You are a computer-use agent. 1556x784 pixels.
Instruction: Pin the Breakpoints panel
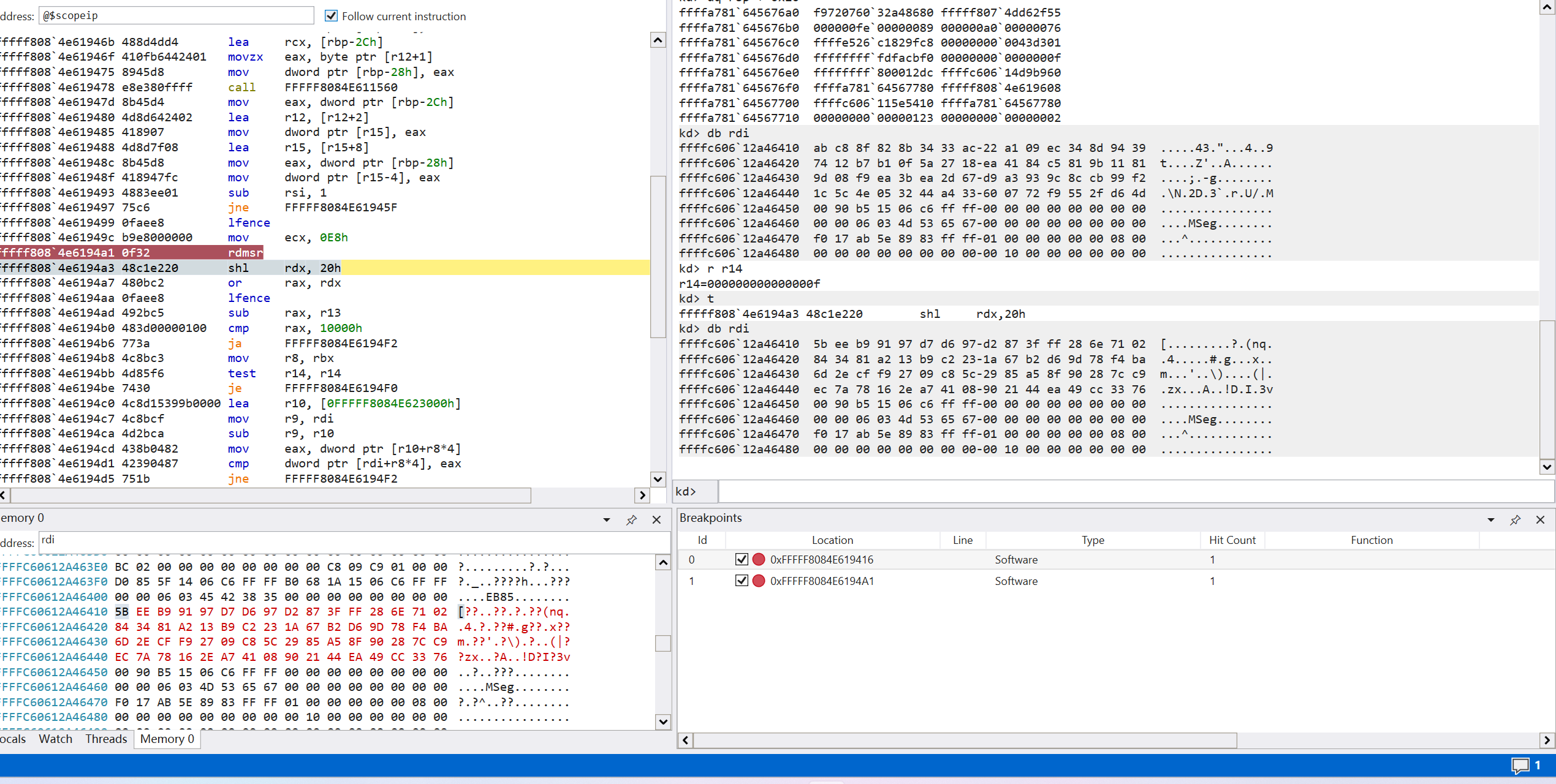(x=1515, y=520)
